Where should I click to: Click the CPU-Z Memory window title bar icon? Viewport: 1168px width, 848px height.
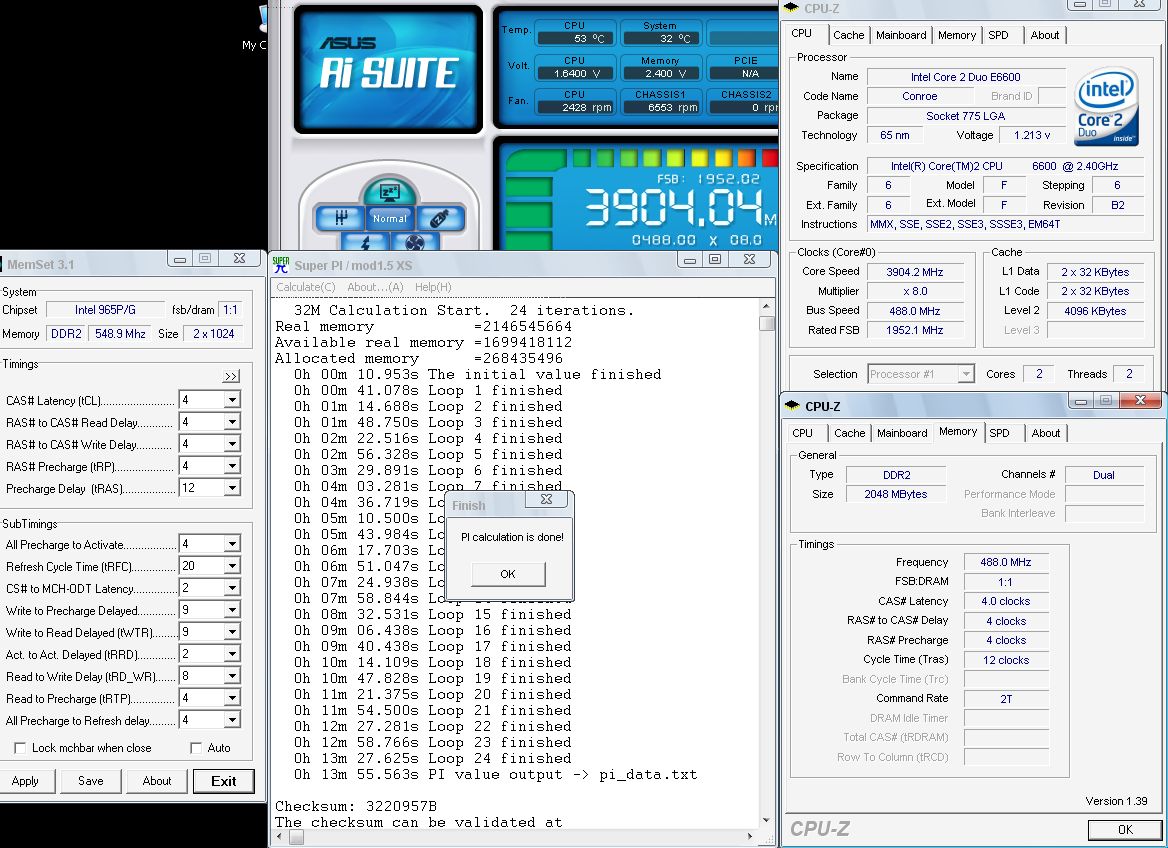[791, 405]
